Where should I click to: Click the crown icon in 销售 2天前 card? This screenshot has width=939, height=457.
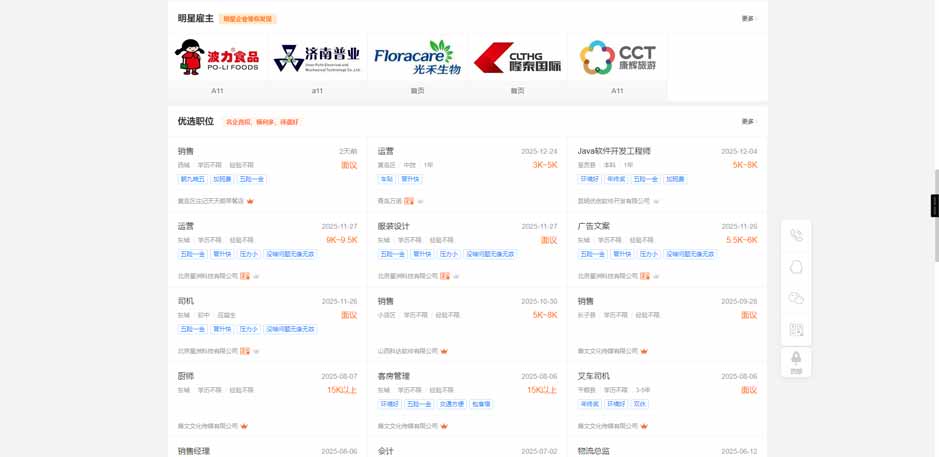(x=250, y=201)
